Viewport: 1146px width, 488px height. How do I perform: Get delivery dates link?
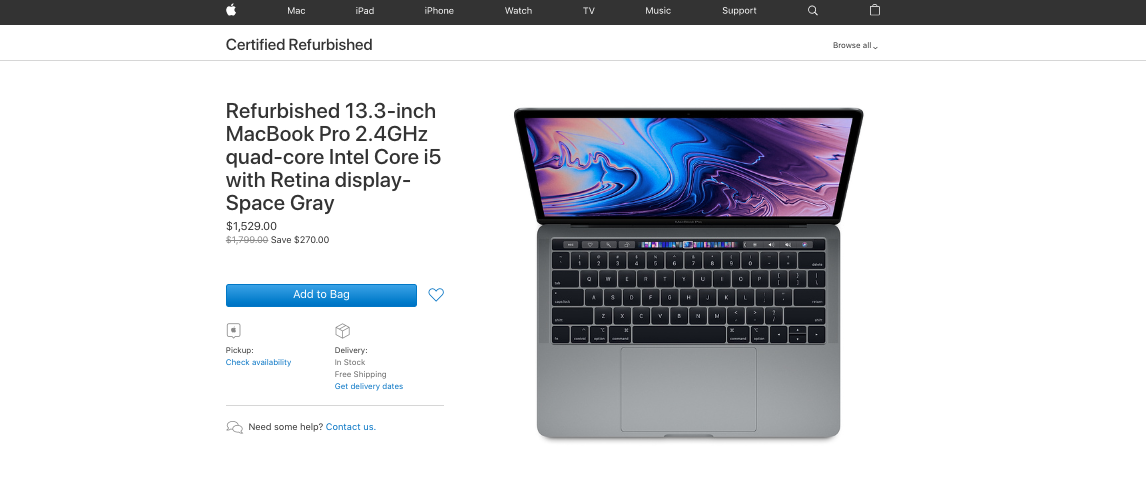pos(368,386)
